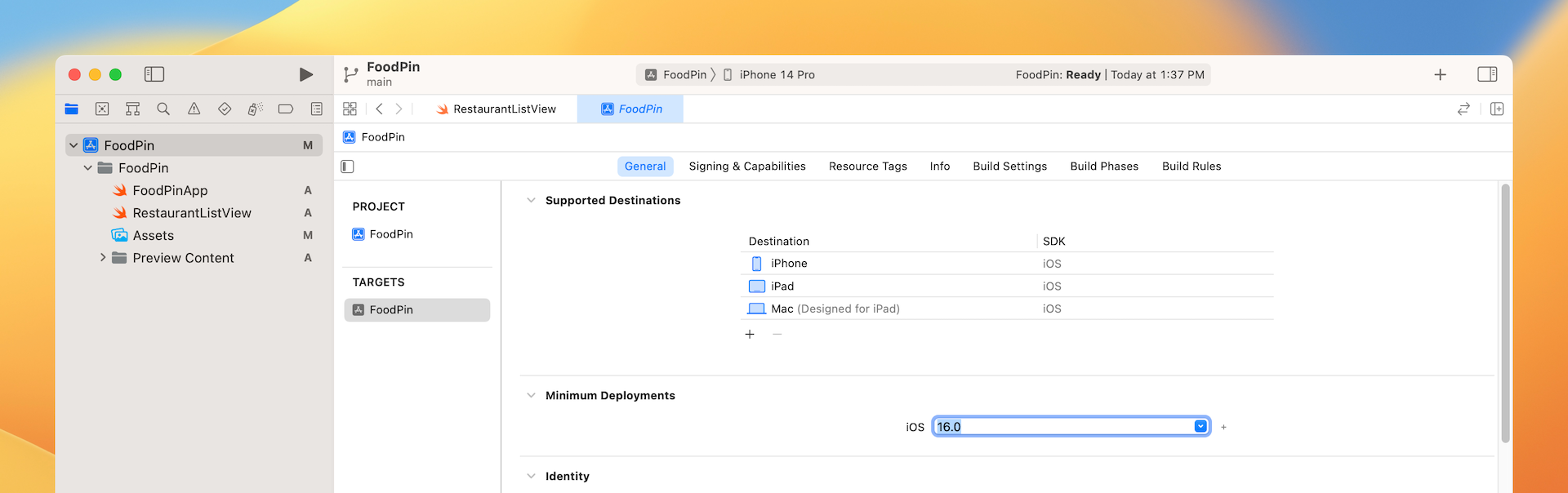Click the add editor on right icon
This screenshot has height=493, width=1568.
click(x=1496, y=109)
